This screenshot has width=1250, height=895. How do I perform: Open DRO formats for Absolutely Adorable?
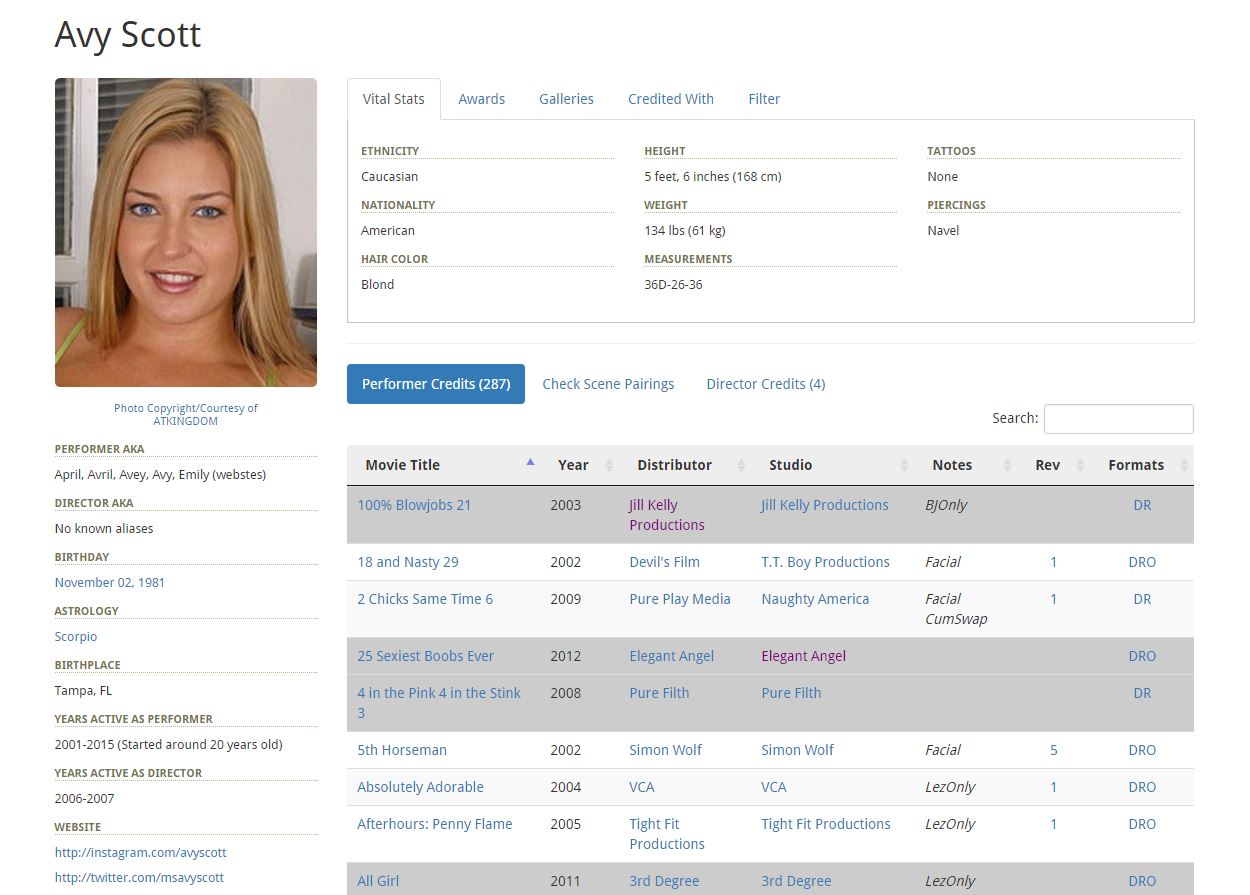[x=1142, y=787]
